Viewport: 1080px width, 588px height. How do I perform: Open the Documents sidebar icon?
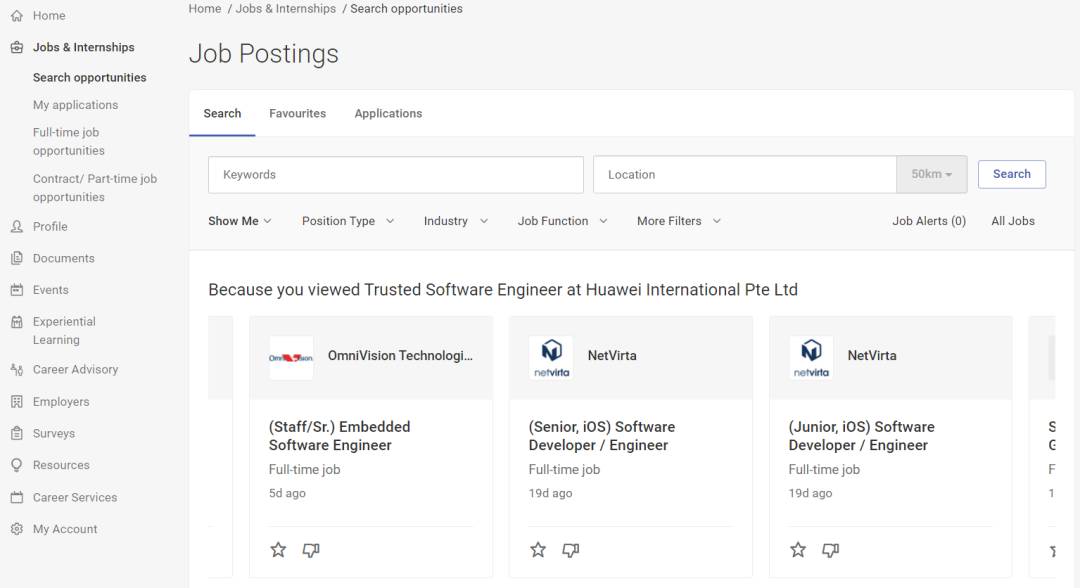tap(16, 259)
